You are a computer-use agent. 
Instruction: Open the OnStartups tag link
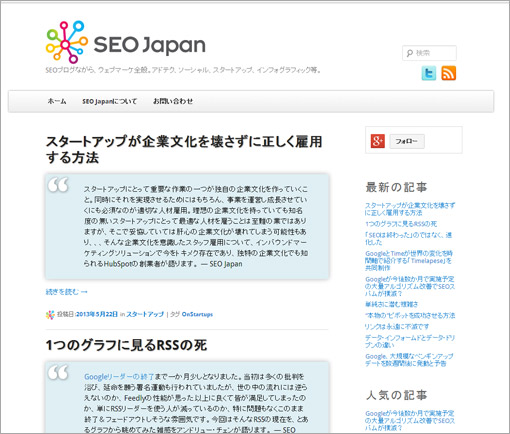click(197, 314)
